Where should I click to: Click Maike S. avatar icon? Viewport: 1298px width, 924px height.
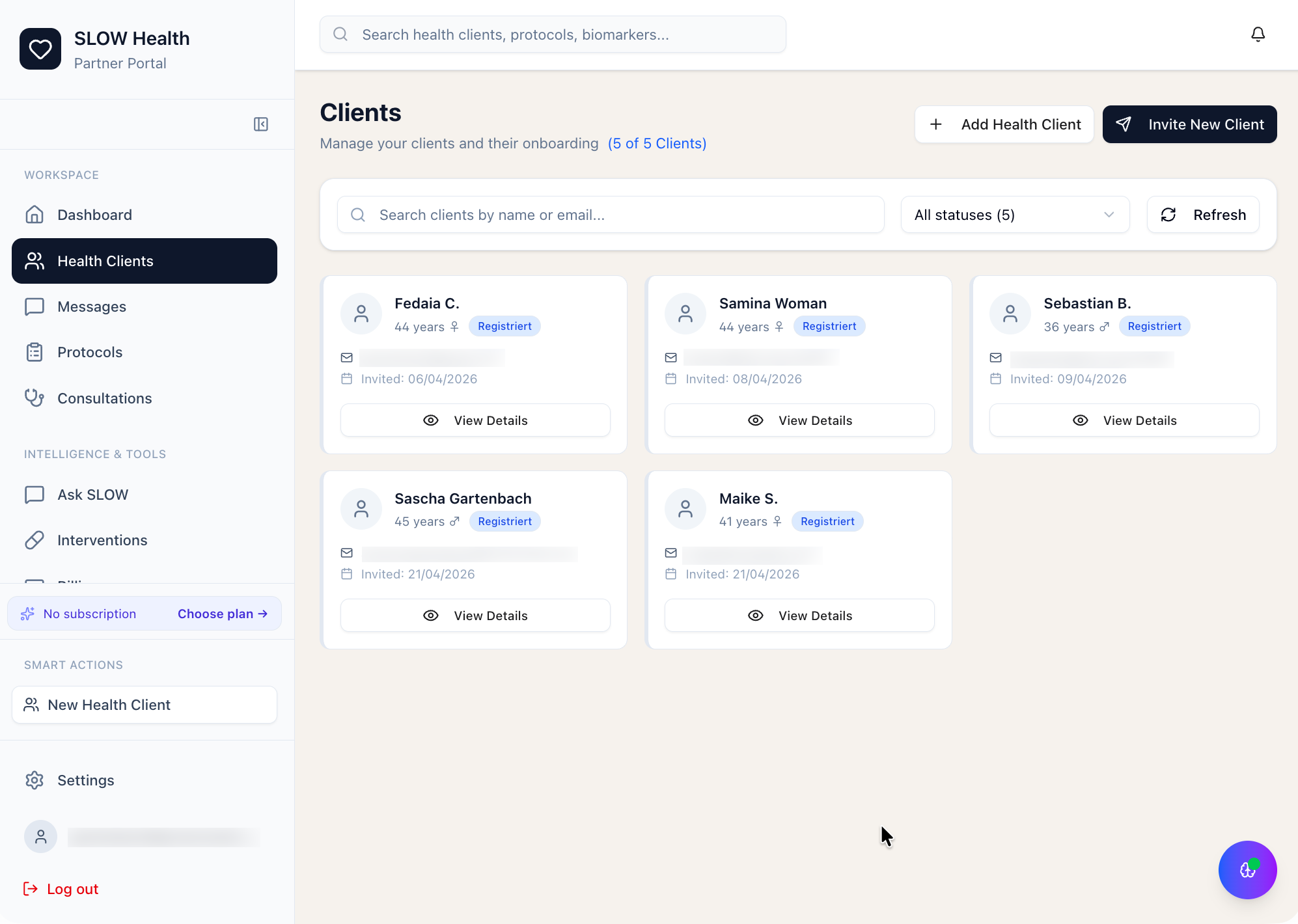pyautogui.click(x=685, y=509)
